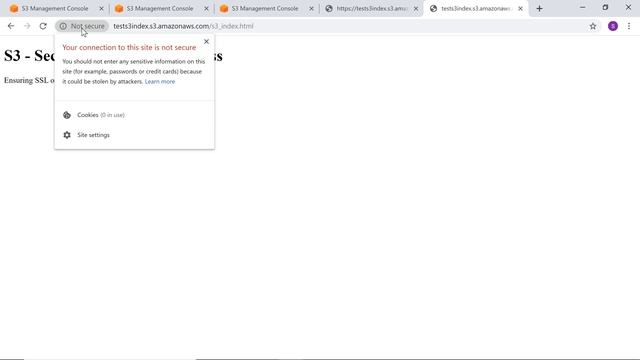
Task: Close the first S3 Management Console tab
Action: click(102, 9)
